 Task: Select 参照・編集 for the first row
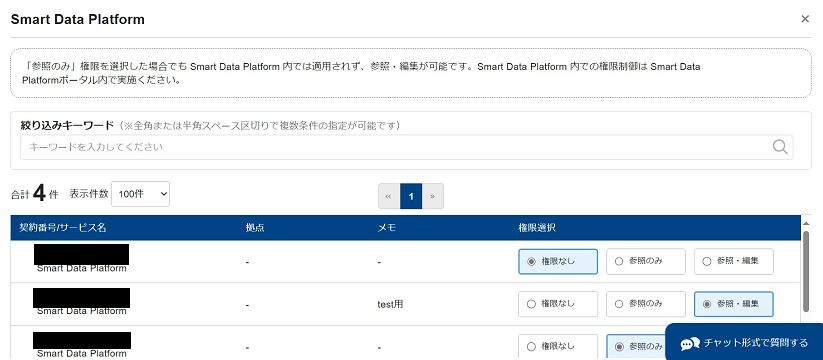[x=733, y=261]
